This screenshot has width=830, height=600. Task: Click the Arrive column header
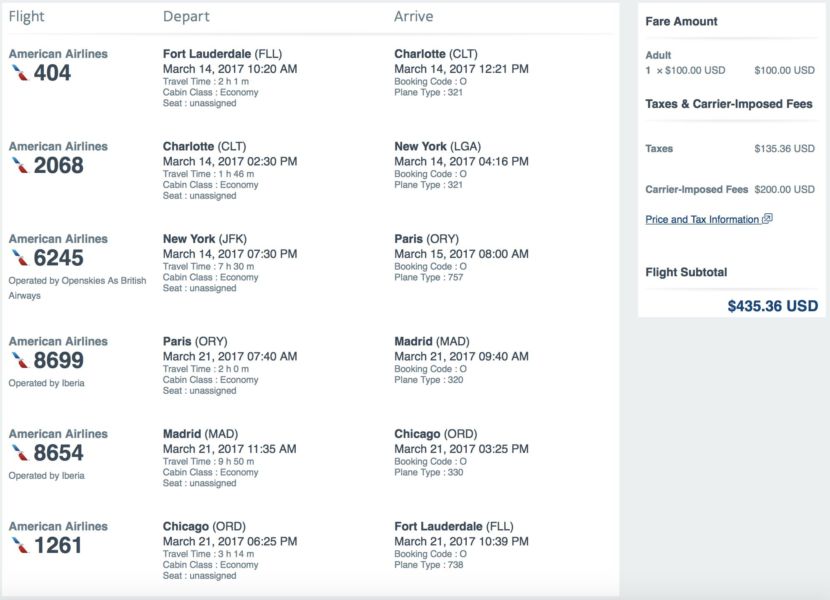coord(413,17)
